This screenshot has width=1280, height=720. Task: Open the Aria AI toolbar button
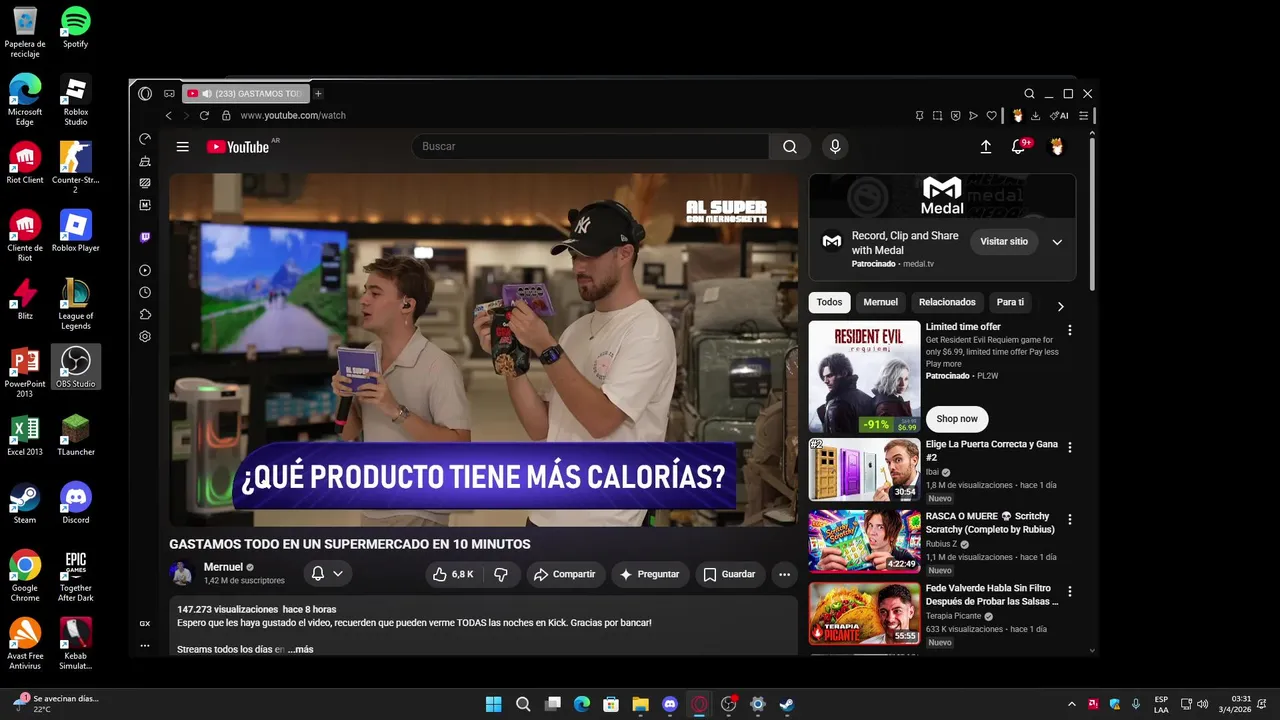1059,116
